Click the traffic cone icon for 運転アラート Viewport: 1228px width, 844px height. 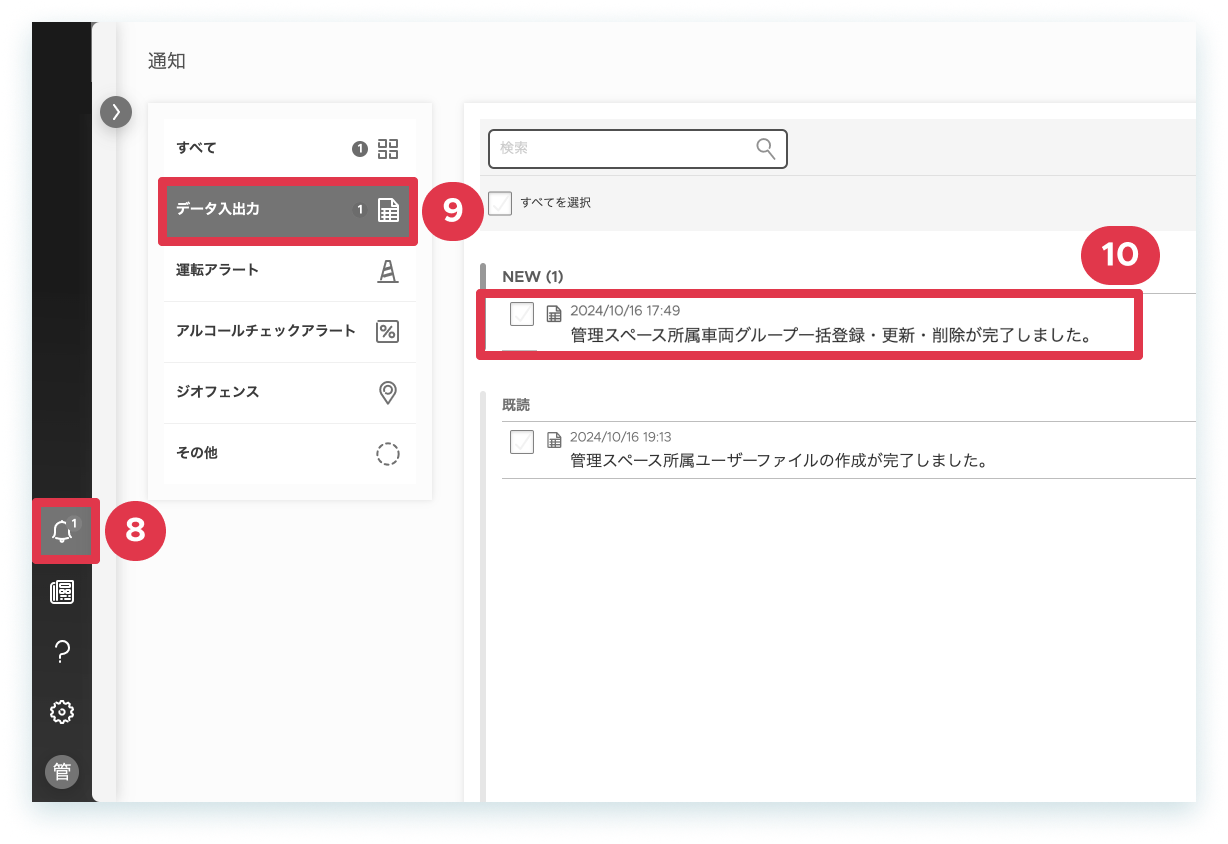(x=387, y=271)
